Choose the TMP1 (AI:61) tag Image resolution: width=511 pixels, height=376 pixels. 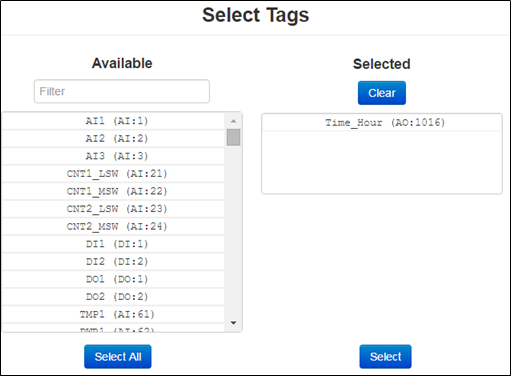113,315
